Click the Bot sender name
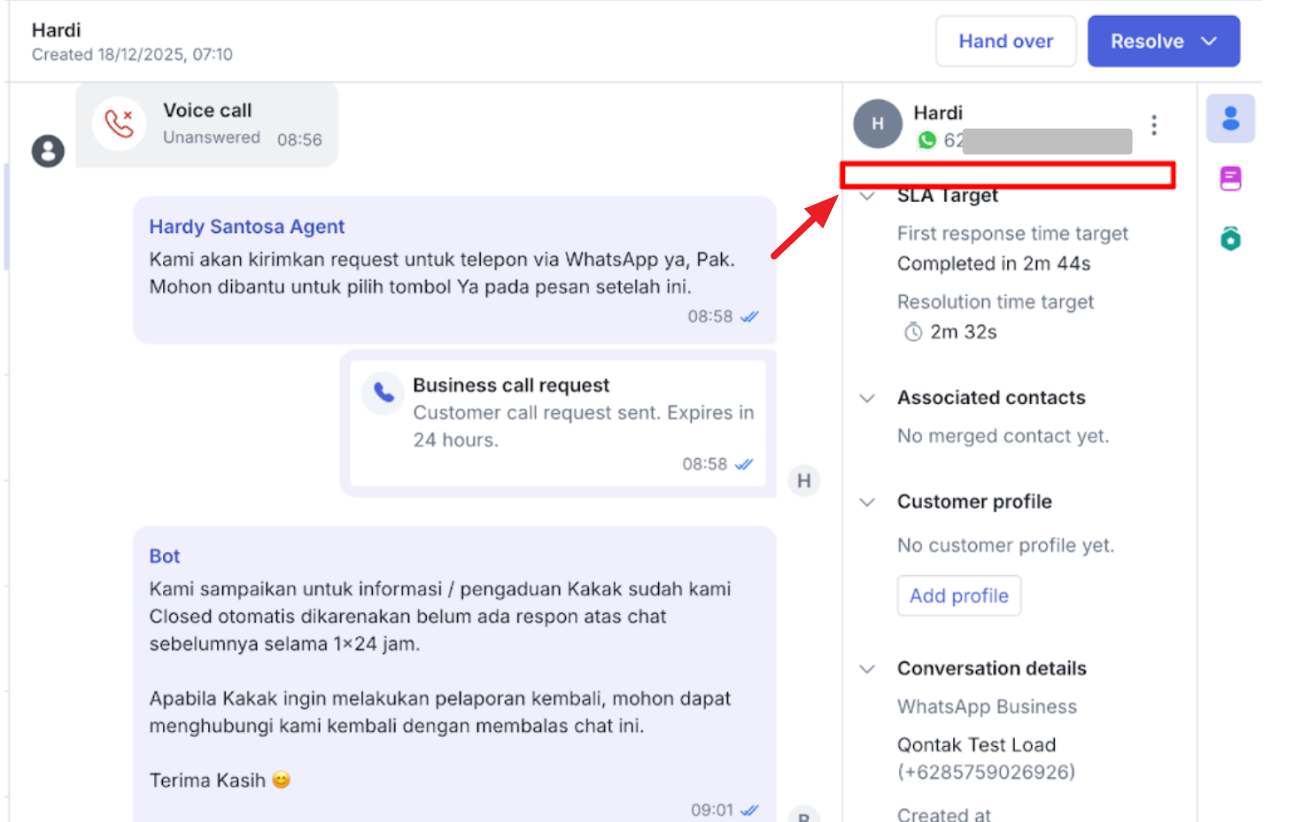Image resolution: width=1312 pixels, height=822 pixels. pyautogui.click(x=165, y=556)
